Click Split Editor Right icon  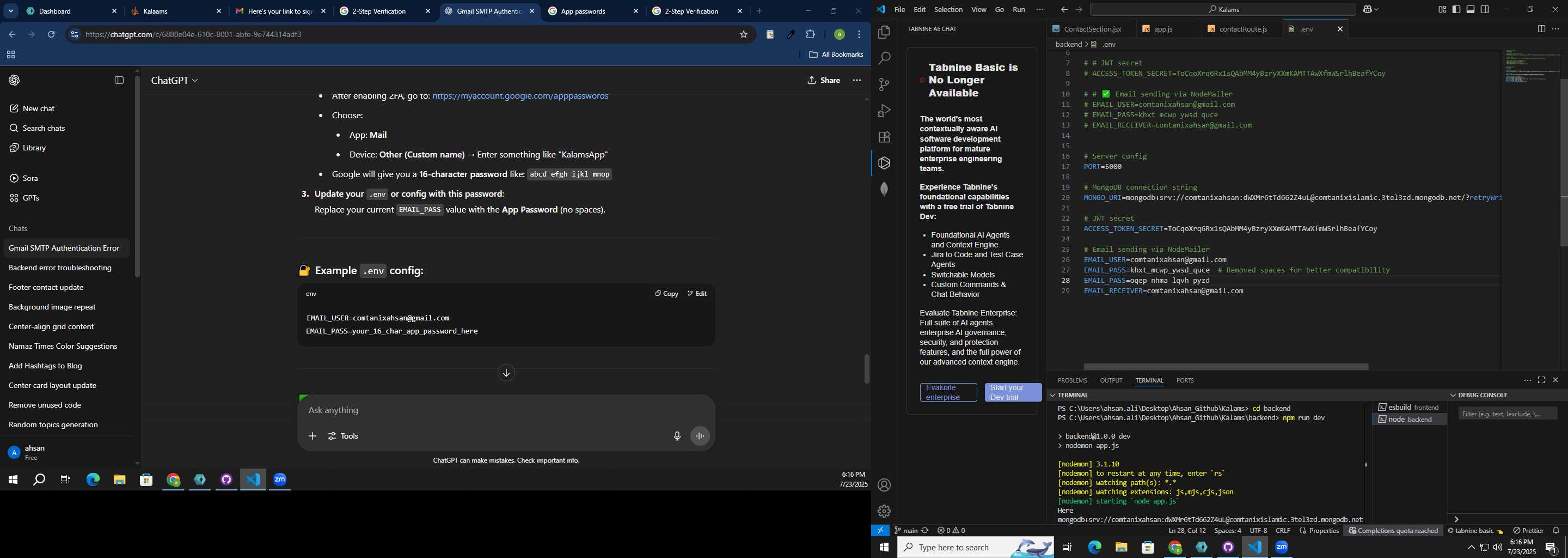(x=1541, y=29)
